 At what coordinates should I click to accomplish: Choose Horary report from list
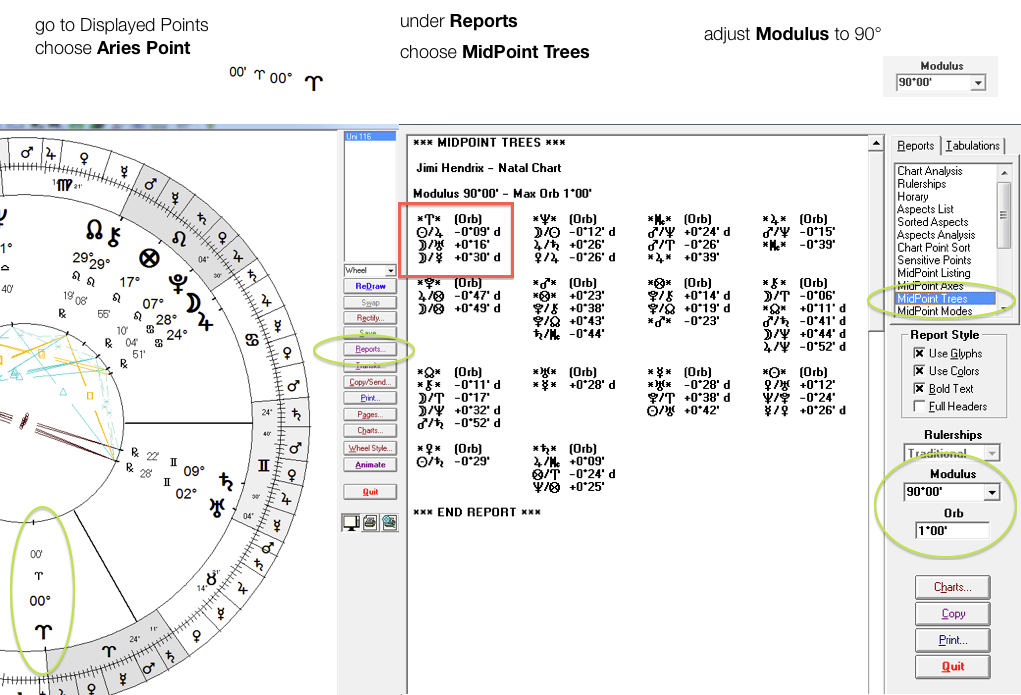click(912, 197)
